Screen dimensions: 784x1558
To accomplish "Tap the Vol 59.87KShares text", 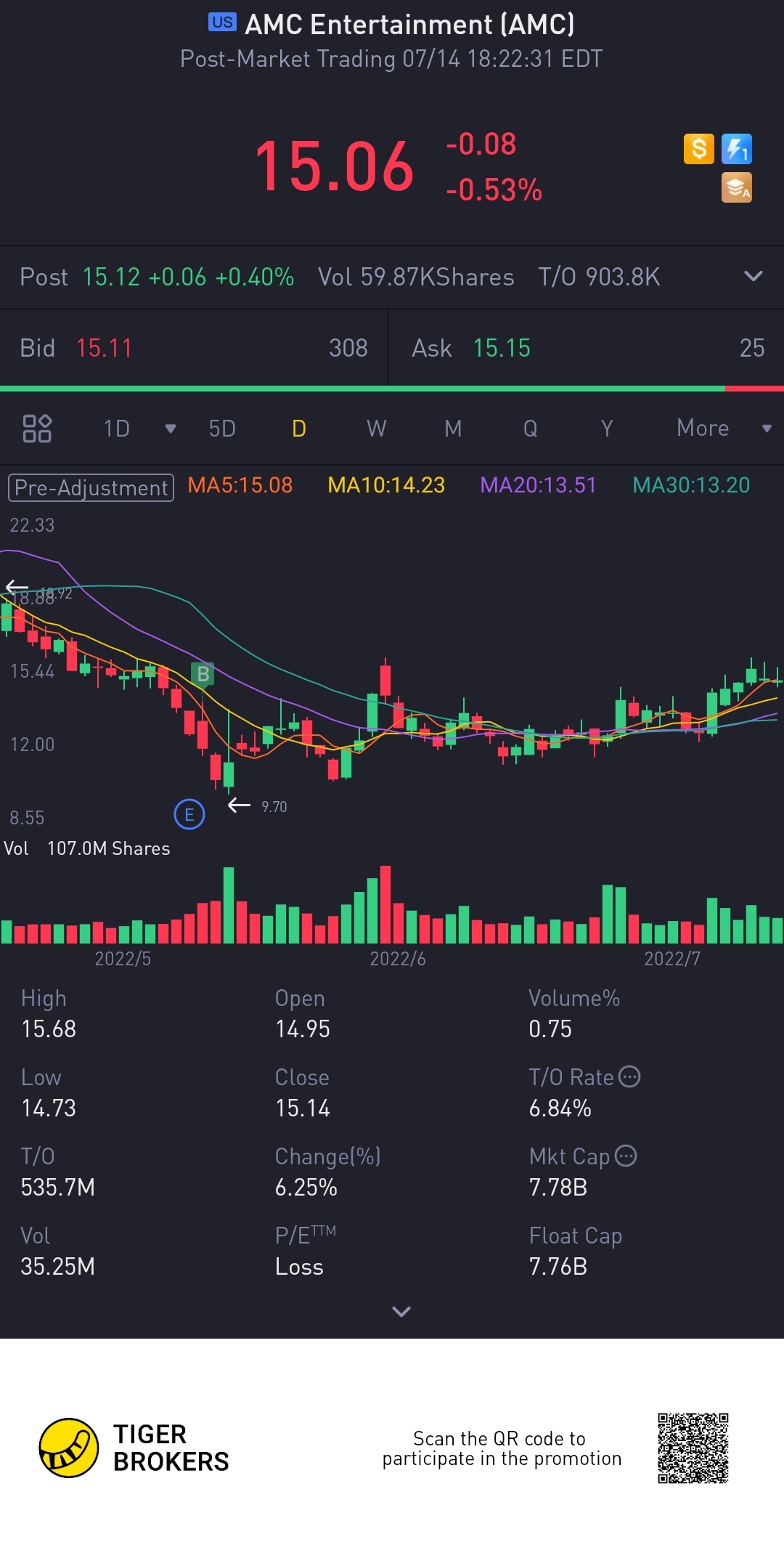I will point(416,277).
